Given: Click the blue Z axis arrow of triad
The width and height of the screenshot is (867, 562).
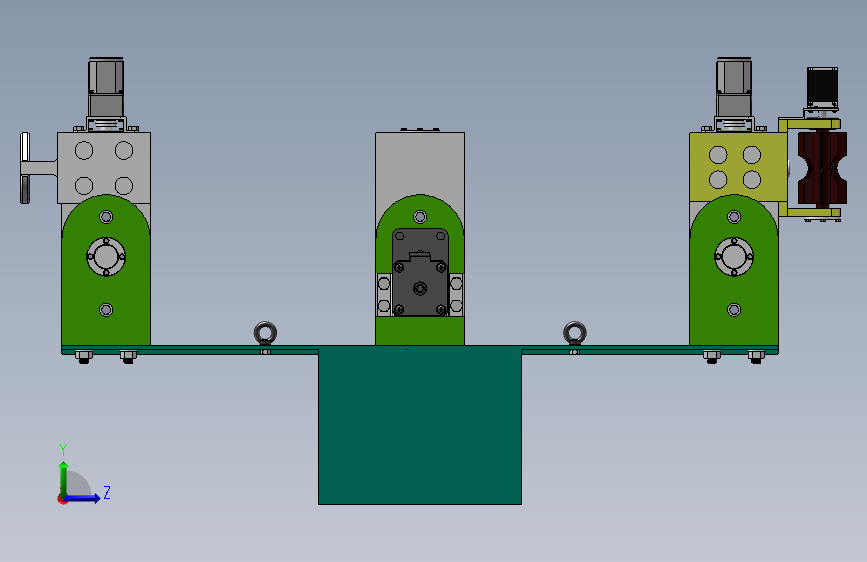Looking at the screenshot, I should [x=83, y=498].
